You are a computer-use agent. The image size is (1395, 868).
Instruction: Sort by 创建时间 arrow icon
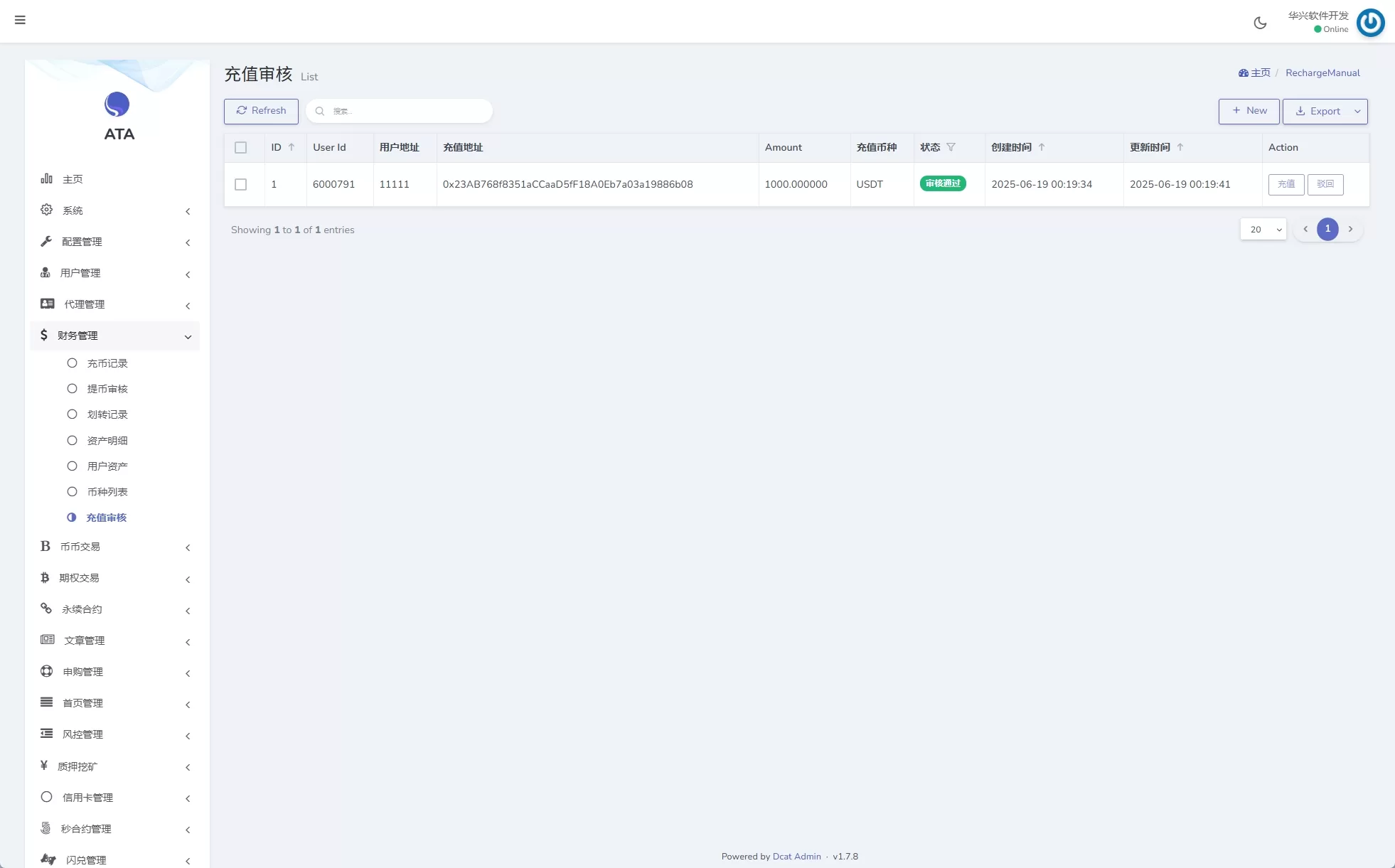(1042, 147)
